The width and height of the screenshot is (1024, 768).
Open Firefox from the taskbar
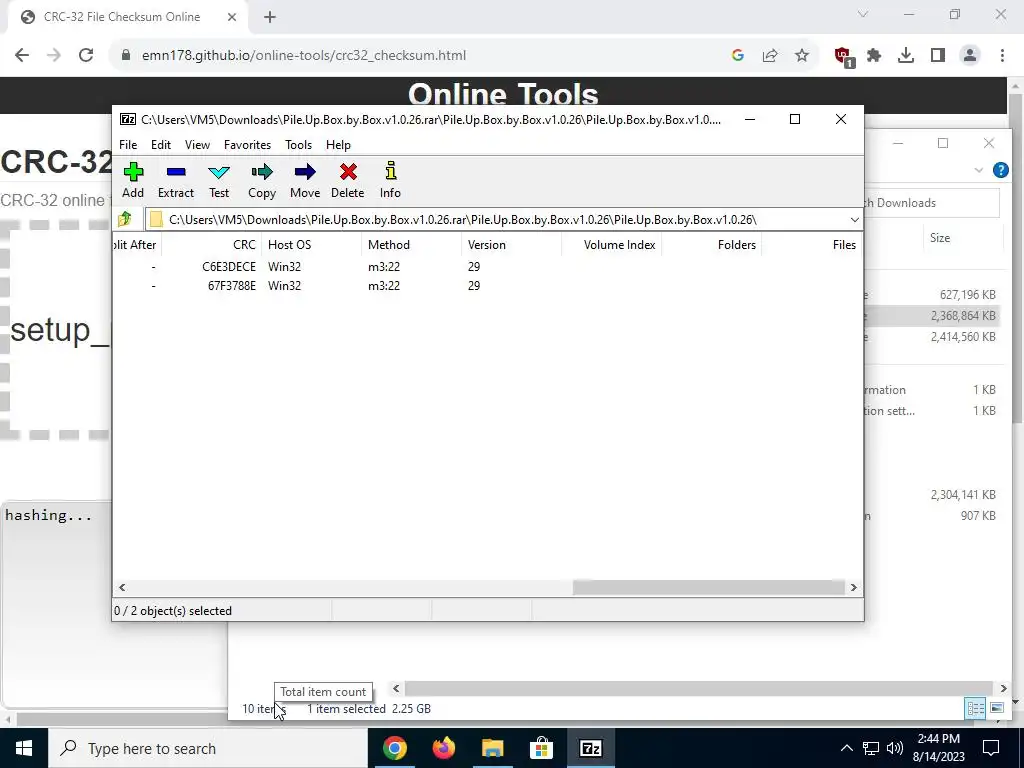443,748
